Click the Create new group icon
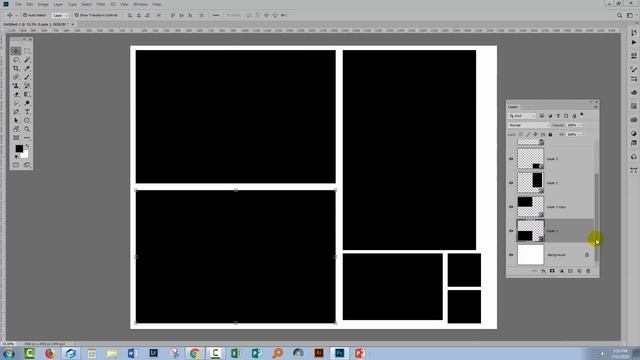Screen dimensions: 640x360 pyautogui.click(x=570, y=271)
